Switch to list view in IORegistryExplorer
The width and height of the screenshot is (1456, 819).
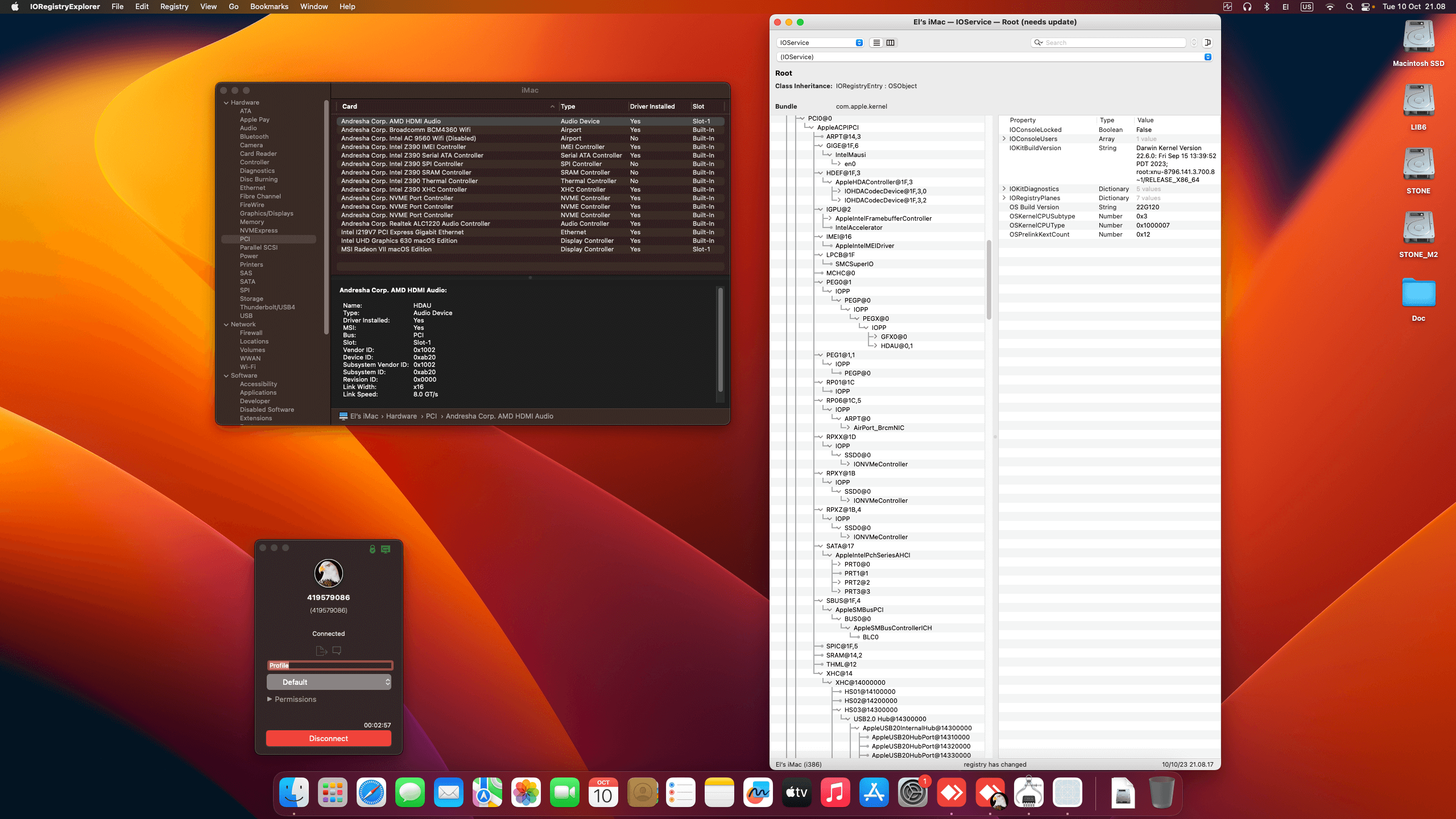[878, 43]
